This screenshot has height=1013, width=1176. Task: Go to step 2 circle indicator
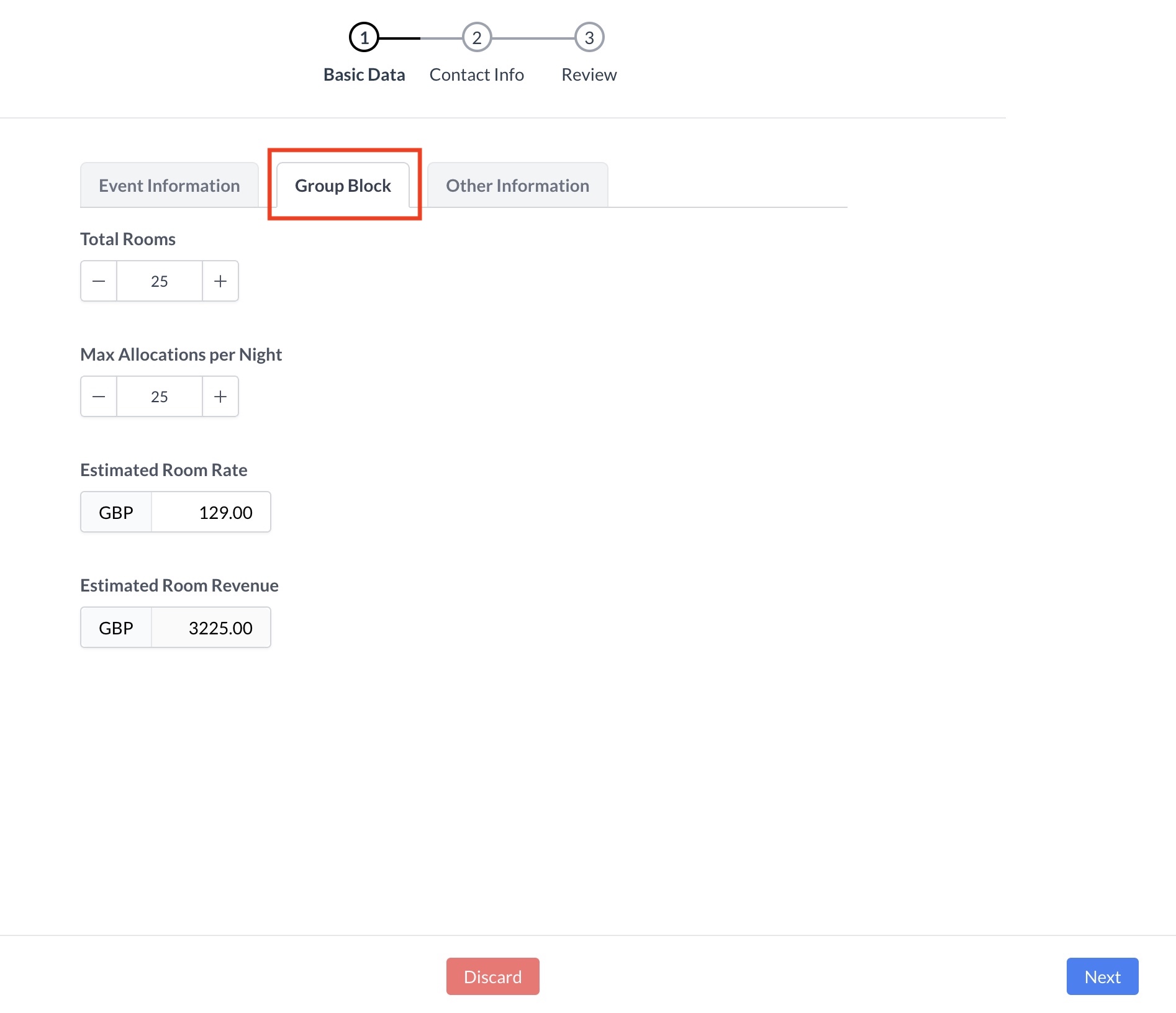pyautogui.click(x=476, y=38)
